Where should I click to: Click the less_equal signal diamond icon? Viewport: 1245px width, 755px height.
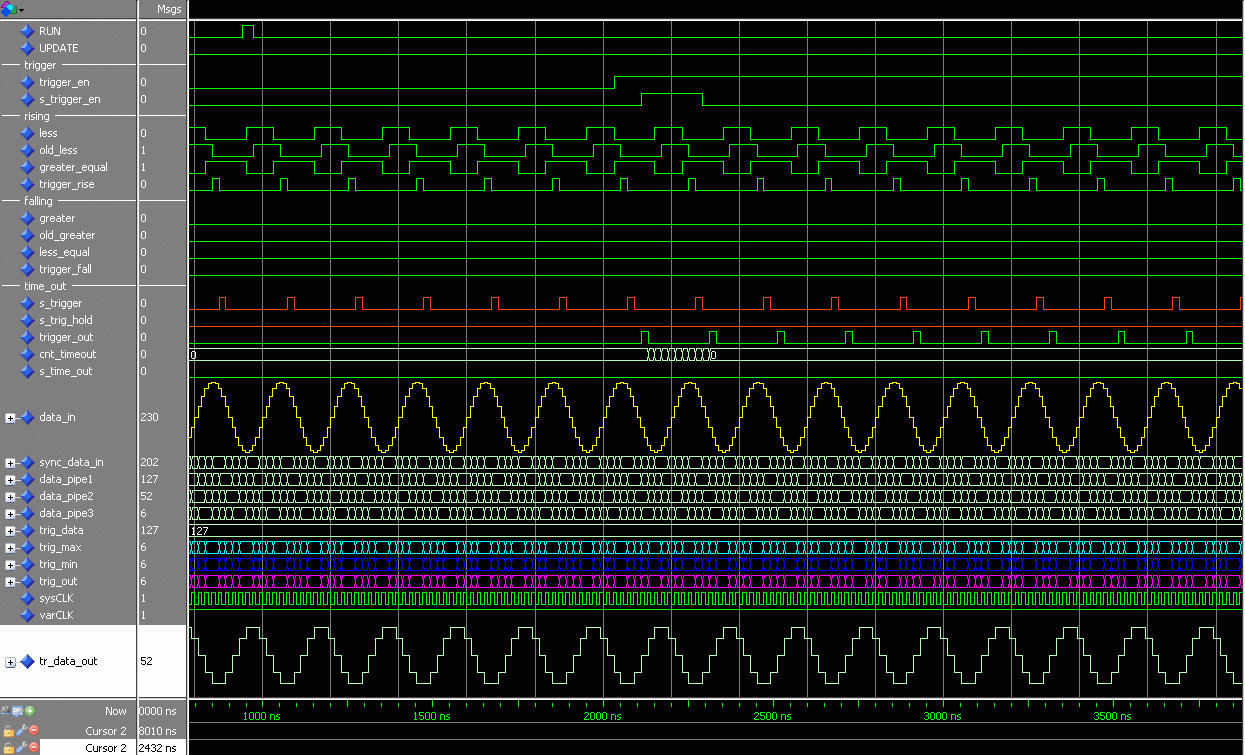click(x=27, y=252)
